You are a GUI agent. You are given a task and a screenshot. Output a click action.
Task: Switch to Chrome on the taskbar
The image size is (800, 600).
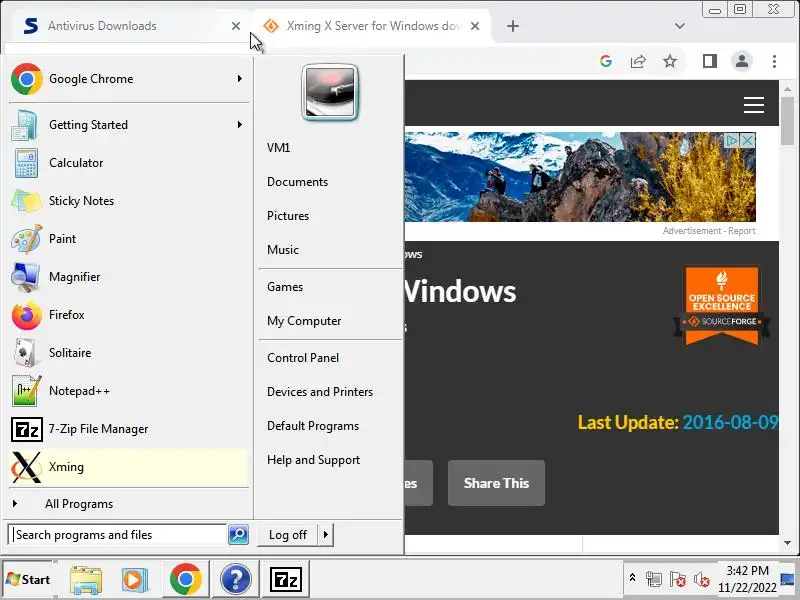[x=186, y=579]
